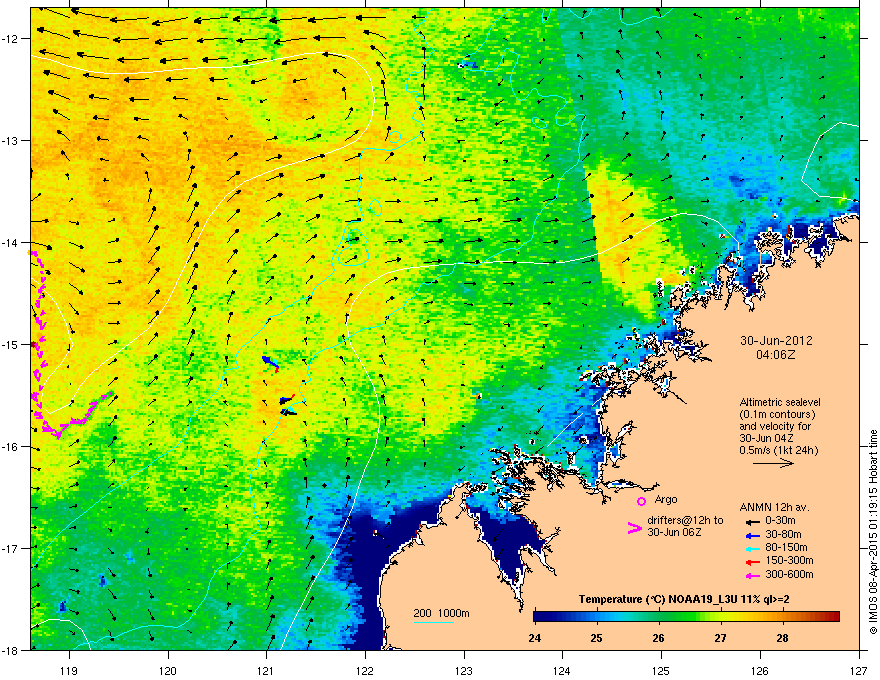Click the '0.5m/s (1kt 24h)' label

778,451
